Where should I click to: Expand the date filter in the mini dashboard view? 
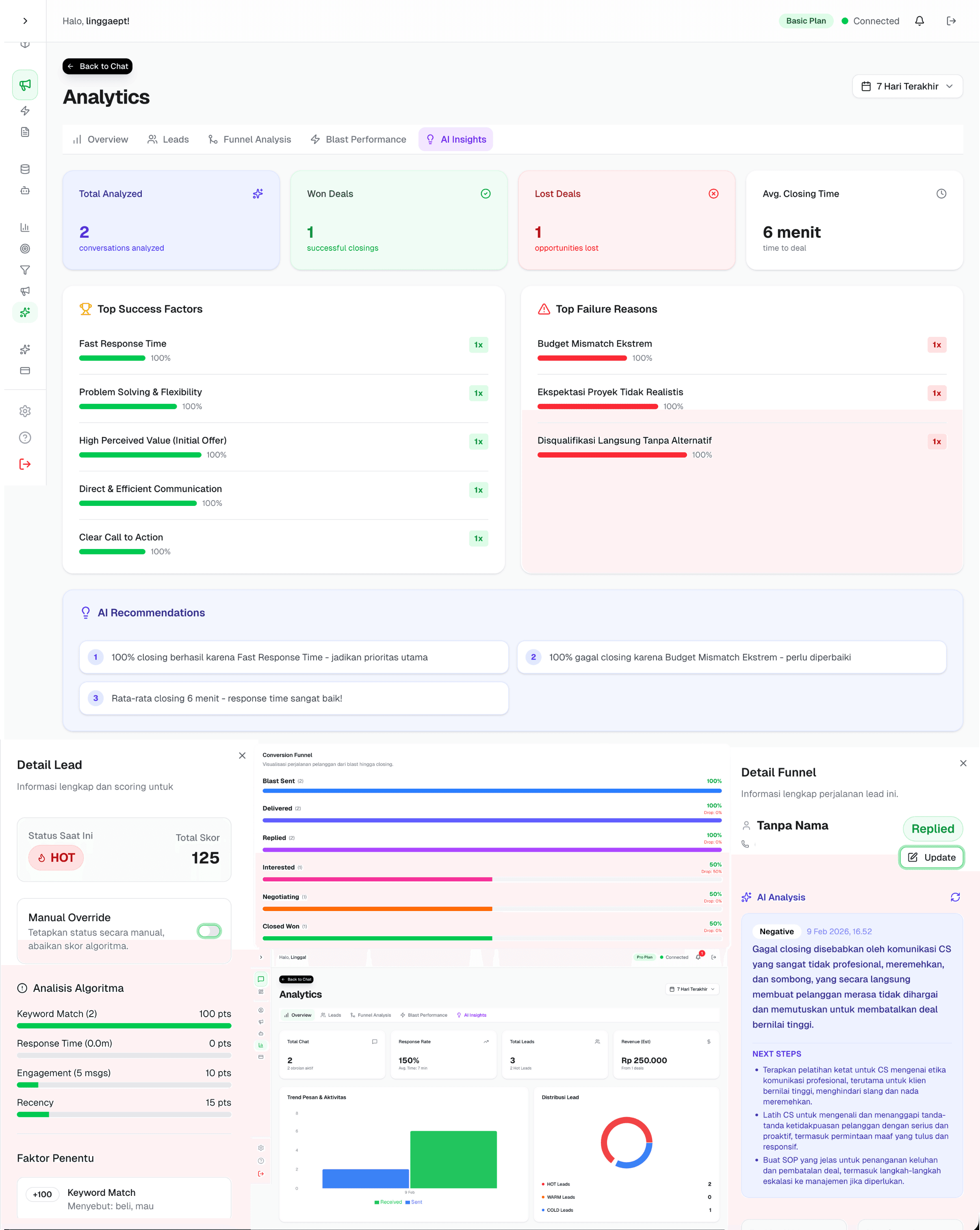[x=692, y=989]
